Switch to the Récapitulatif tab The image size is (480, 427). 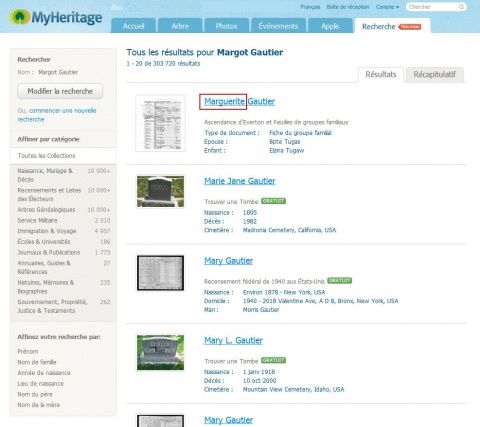(x=434, y=74)
